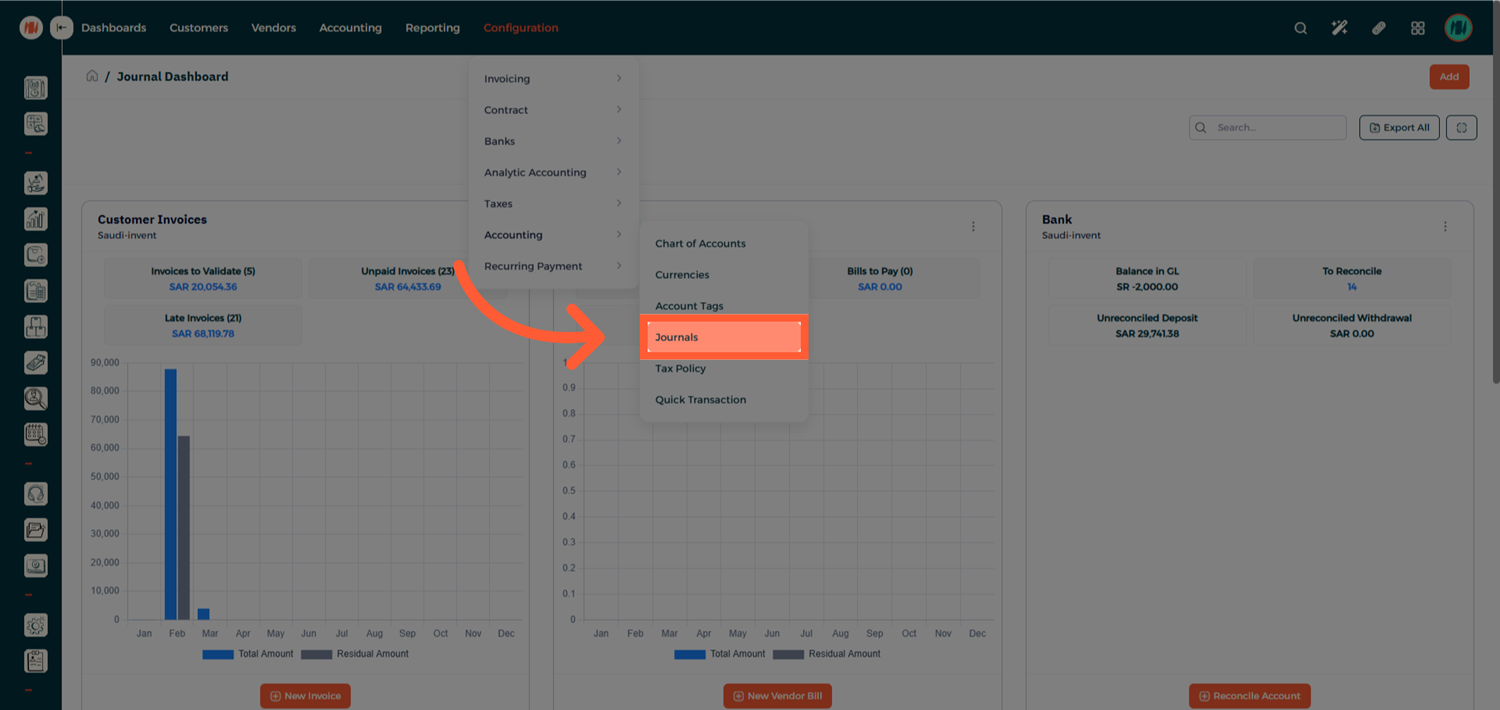Click the link attachment icon in header
Image resolution: width=1500 pixels, height=710 pixels.
tap(1378, 28)
